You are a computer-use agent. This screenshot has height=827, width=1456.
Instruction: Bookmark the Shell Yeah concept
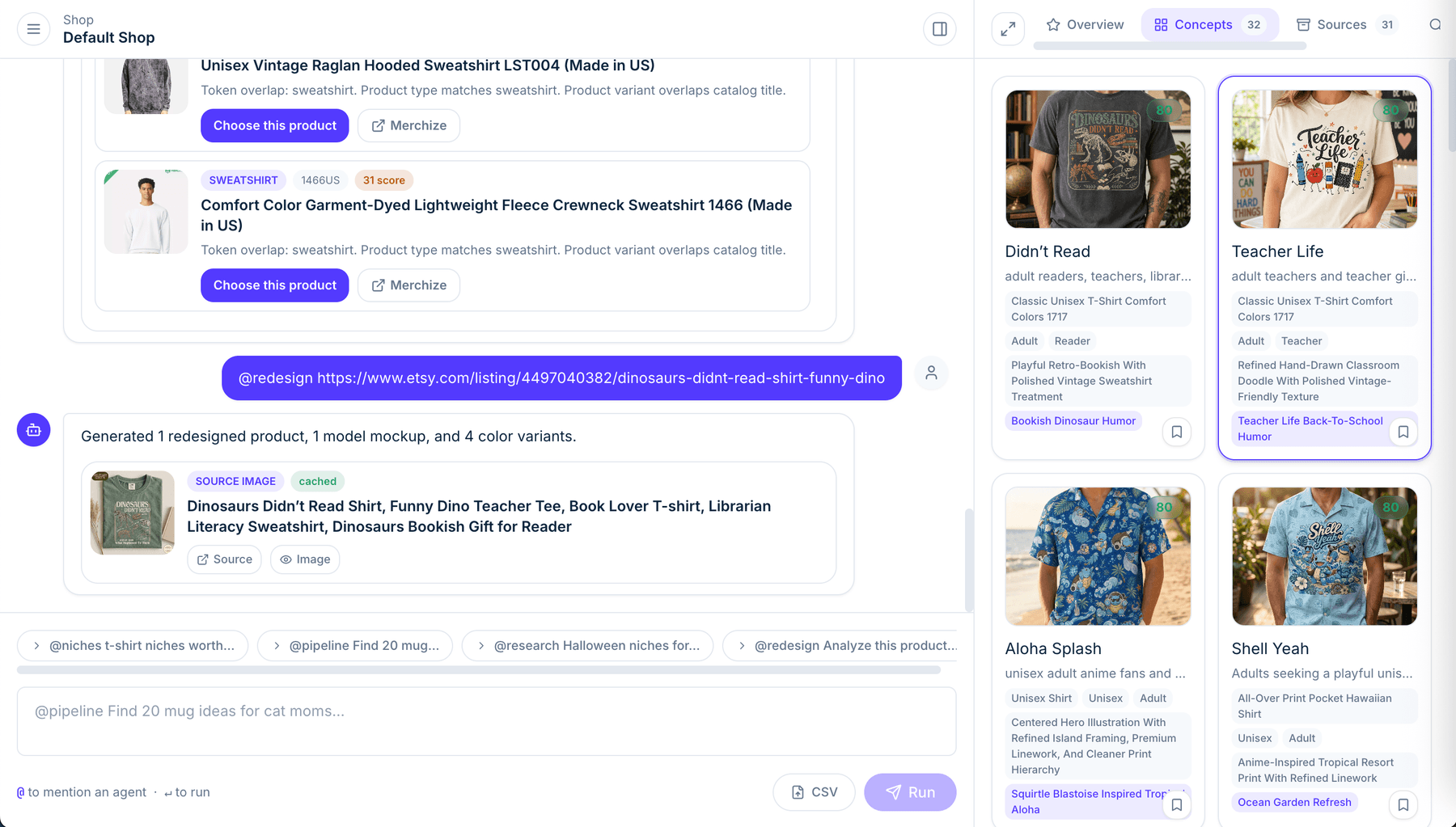click(1403, 804)
